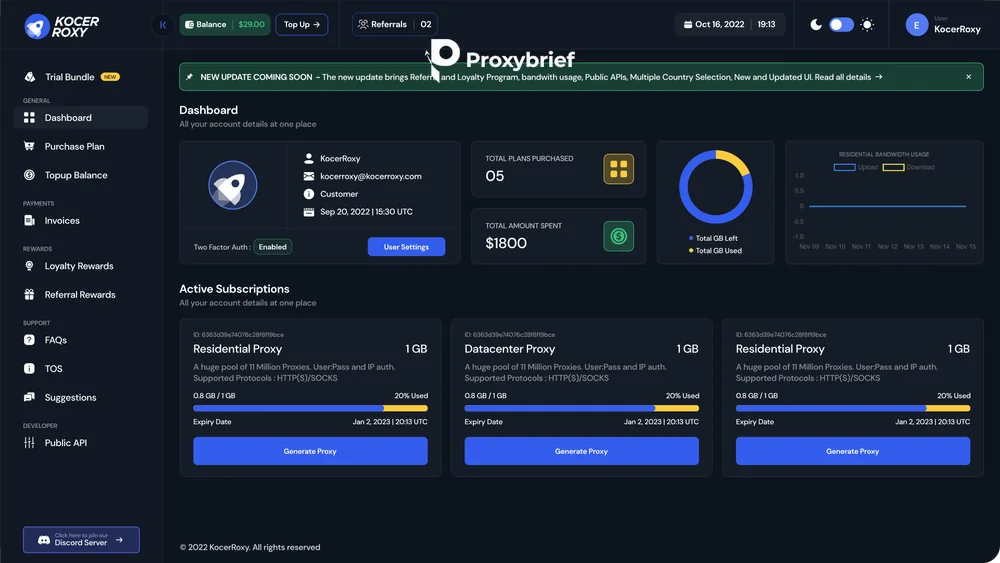Click the 05 total plans purchased value
Viewport: 1000px width, 563px height.
tap(494, 176)
